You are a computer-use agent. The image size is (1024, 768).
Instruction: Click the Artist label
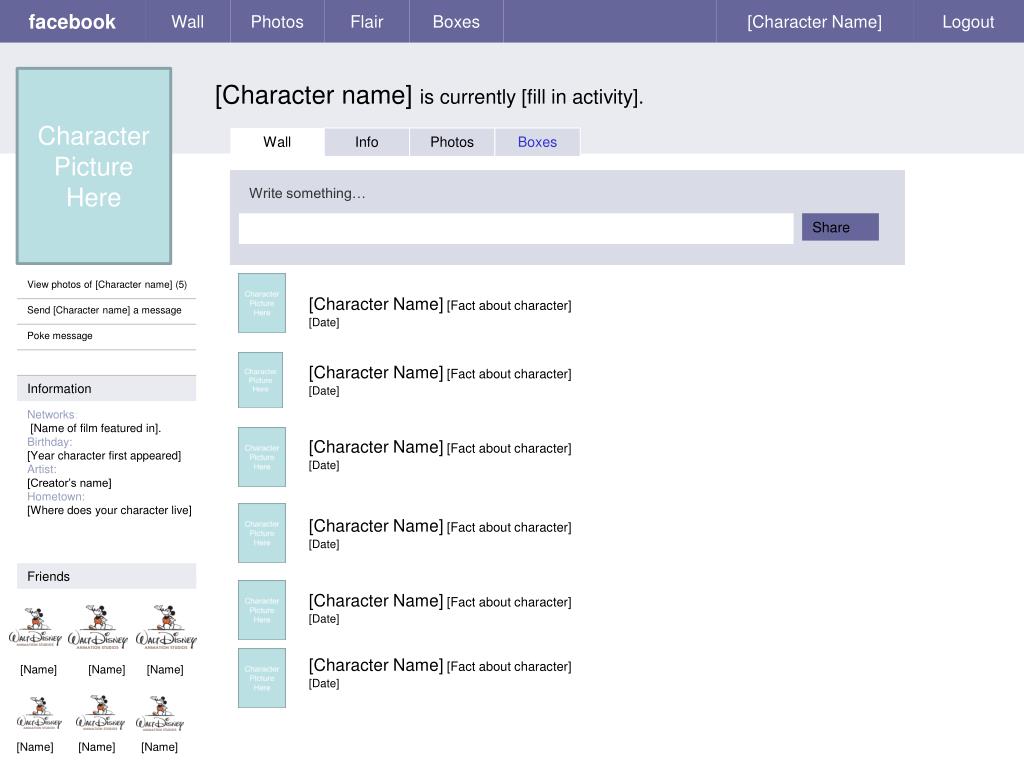(x=42, y=470)
